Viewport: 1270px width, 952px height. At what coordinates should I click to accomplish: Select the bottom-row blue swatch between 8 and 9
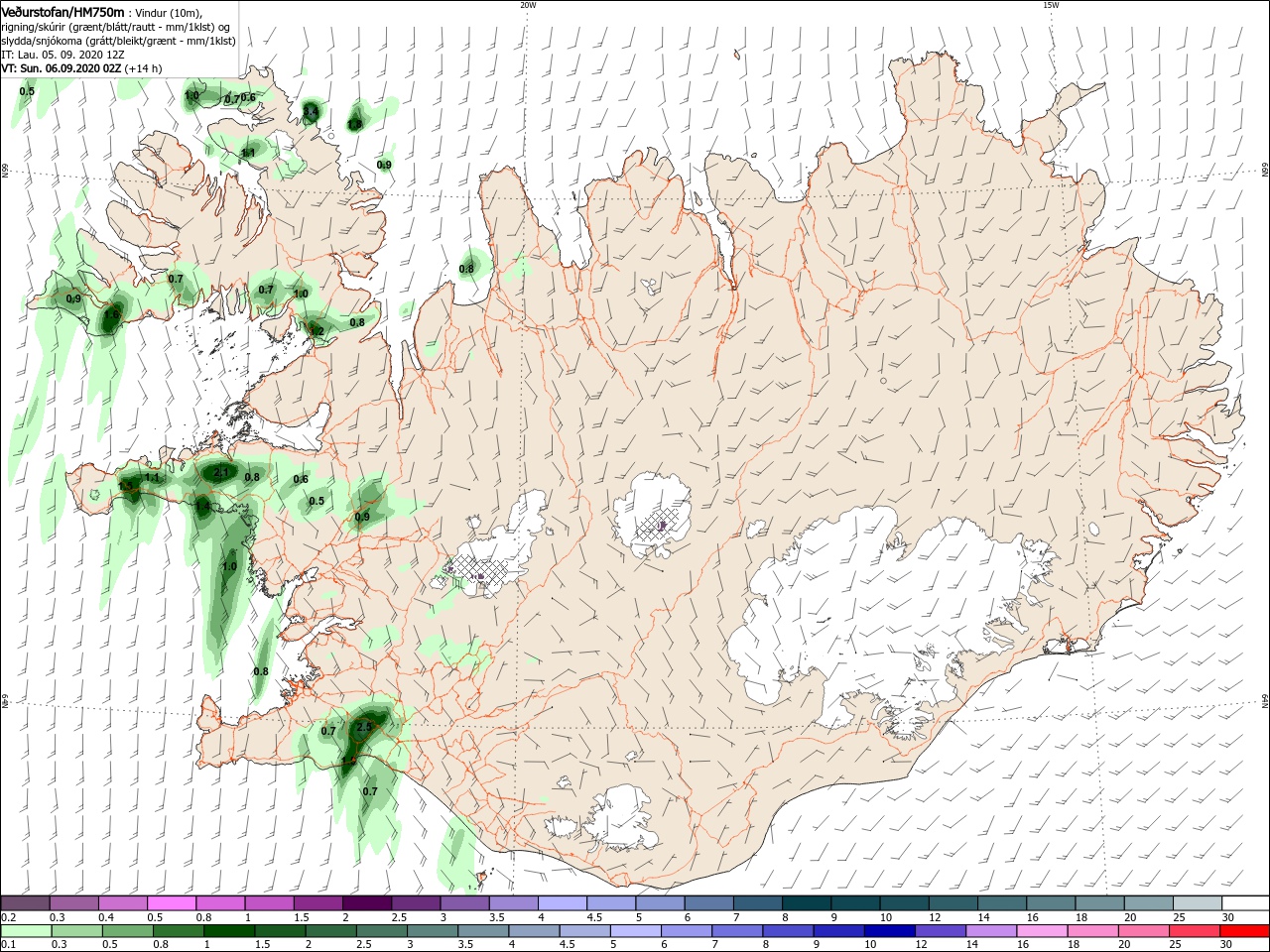tap(787, 931)
